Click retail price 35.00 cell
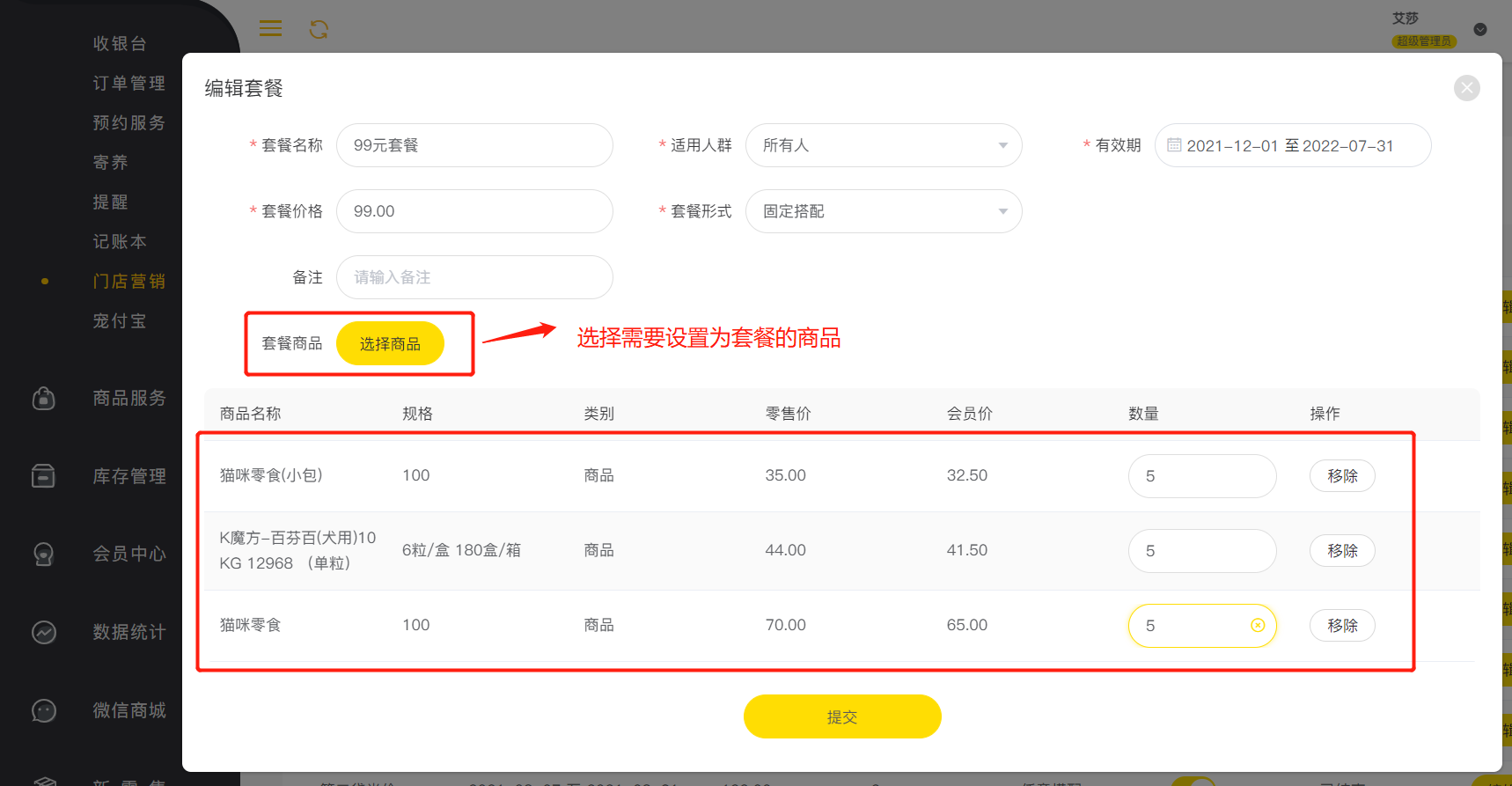1512x786 pixels. pyautogui.click(x=786, y=475)
